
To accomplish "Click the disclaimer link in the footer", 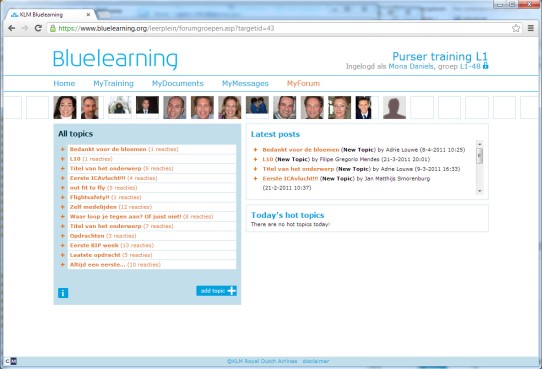I will coord(316,361).
